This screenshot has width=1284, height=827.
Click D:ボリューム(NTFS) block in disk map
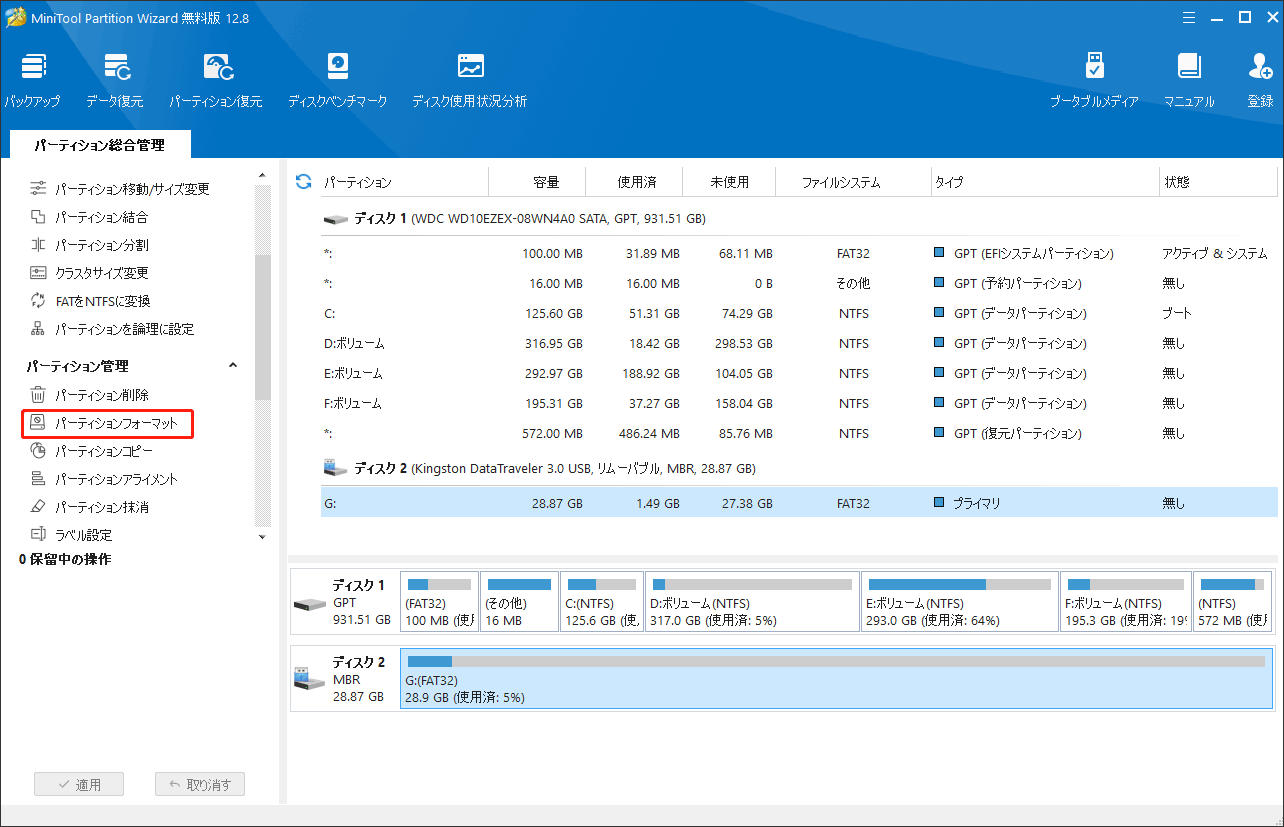click(752, 602)
